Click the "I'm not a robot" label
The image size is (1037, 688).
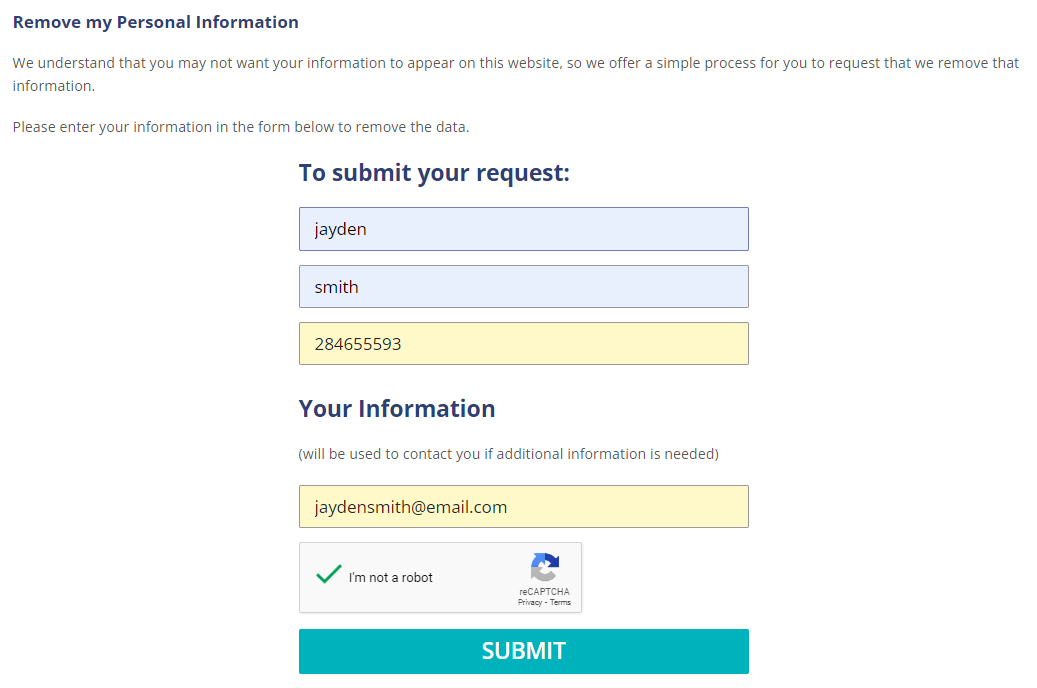(x=390, y=578)
